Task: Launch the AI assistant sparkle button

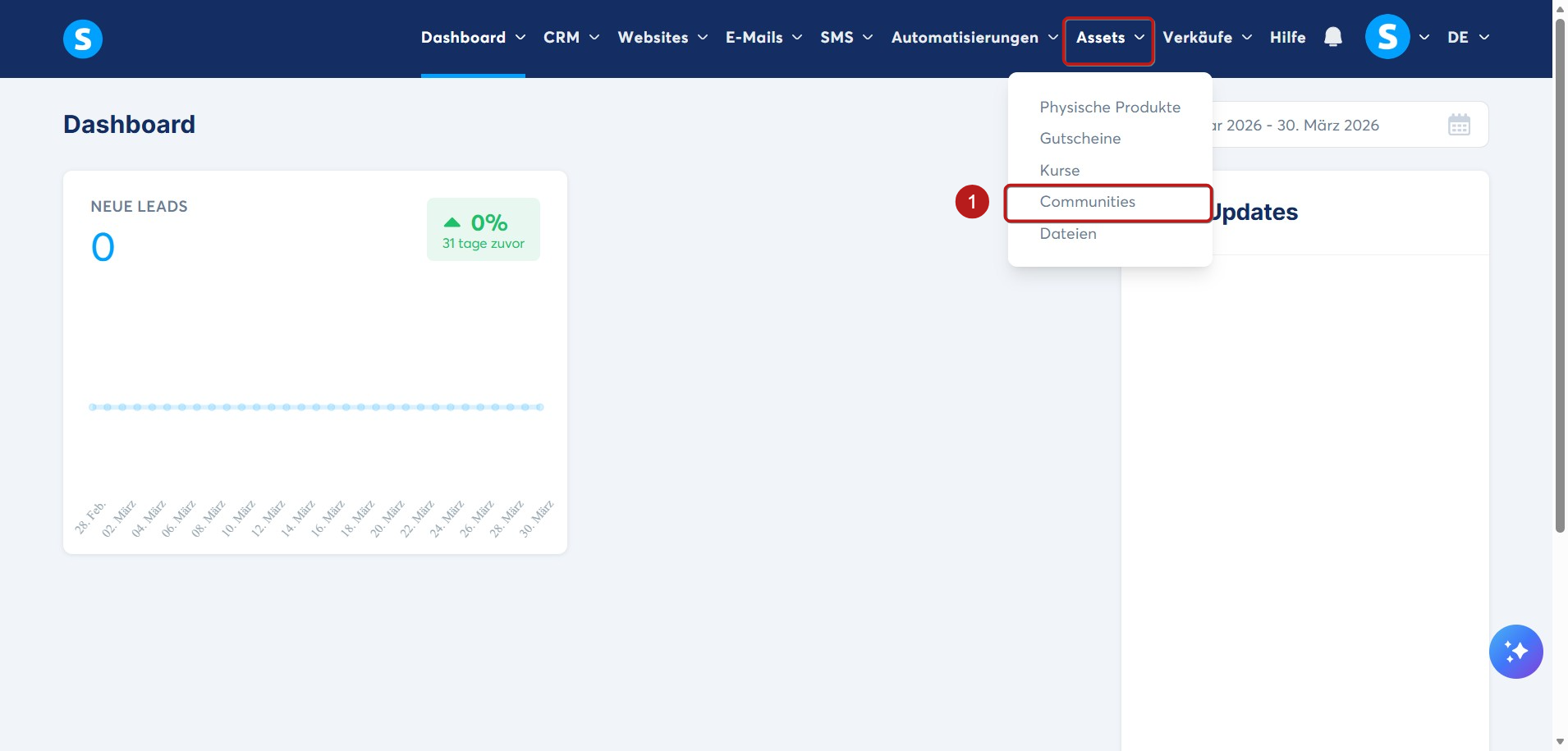Action: coord(1515,652)
